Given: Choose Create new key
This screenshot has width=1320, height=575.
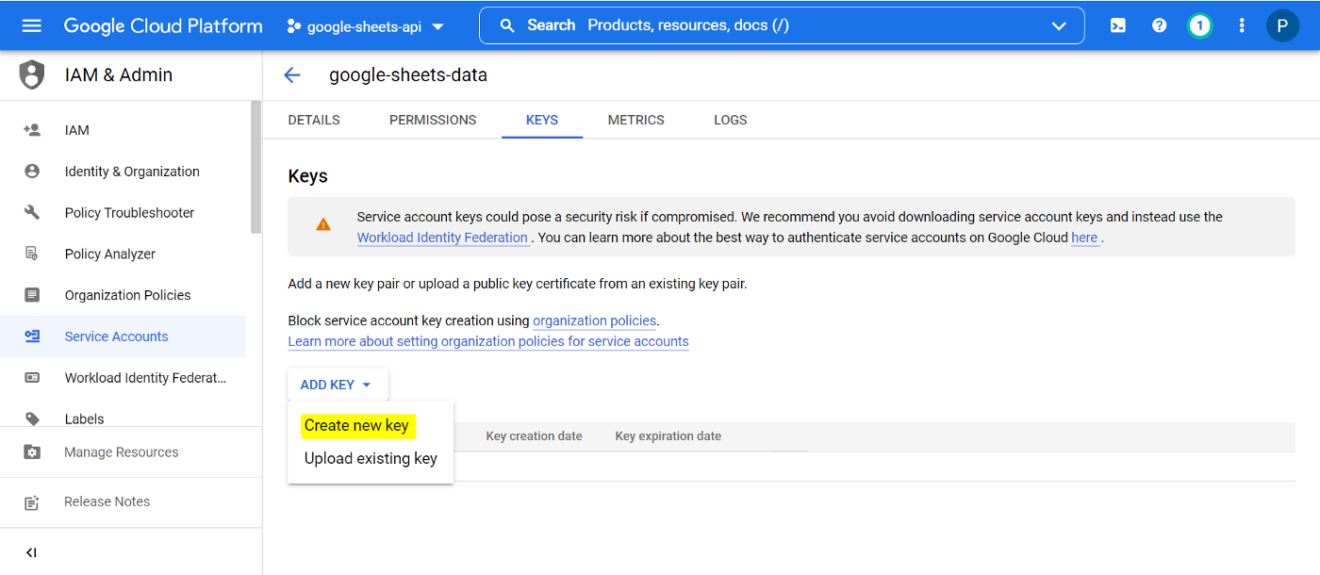Looking at the screenshot, I should pos(357,426).
